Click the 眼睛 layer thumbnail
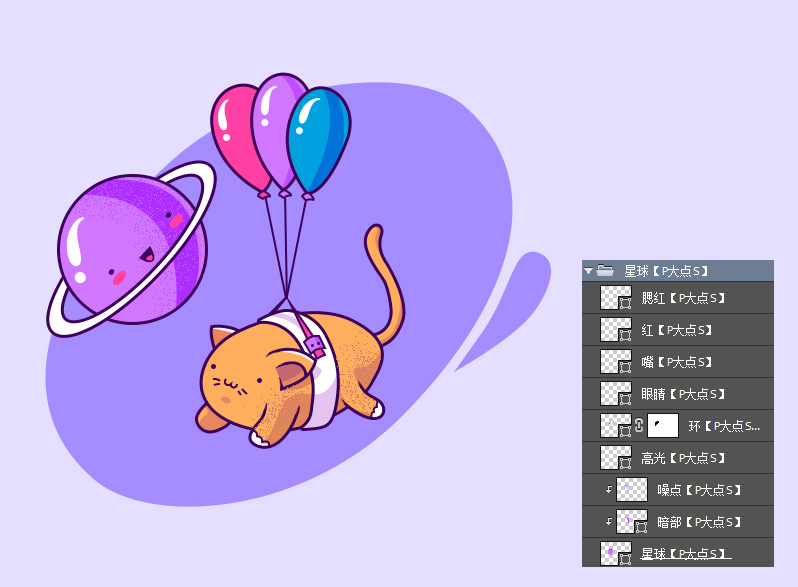The width and height of the screenshot is (798, 587). (x=615, y=394)
